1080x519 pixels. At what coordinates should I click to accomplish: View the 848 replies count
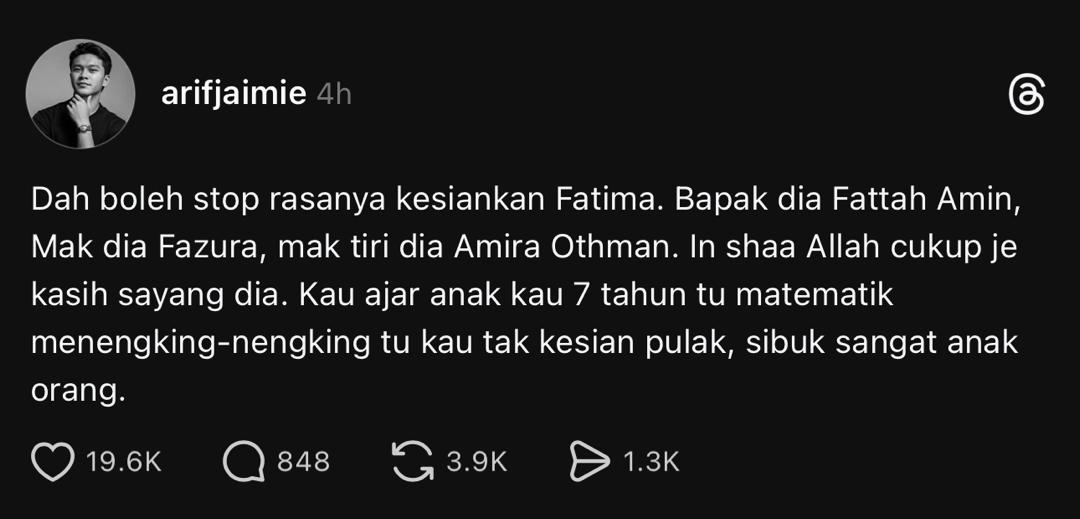coord(303,462)
